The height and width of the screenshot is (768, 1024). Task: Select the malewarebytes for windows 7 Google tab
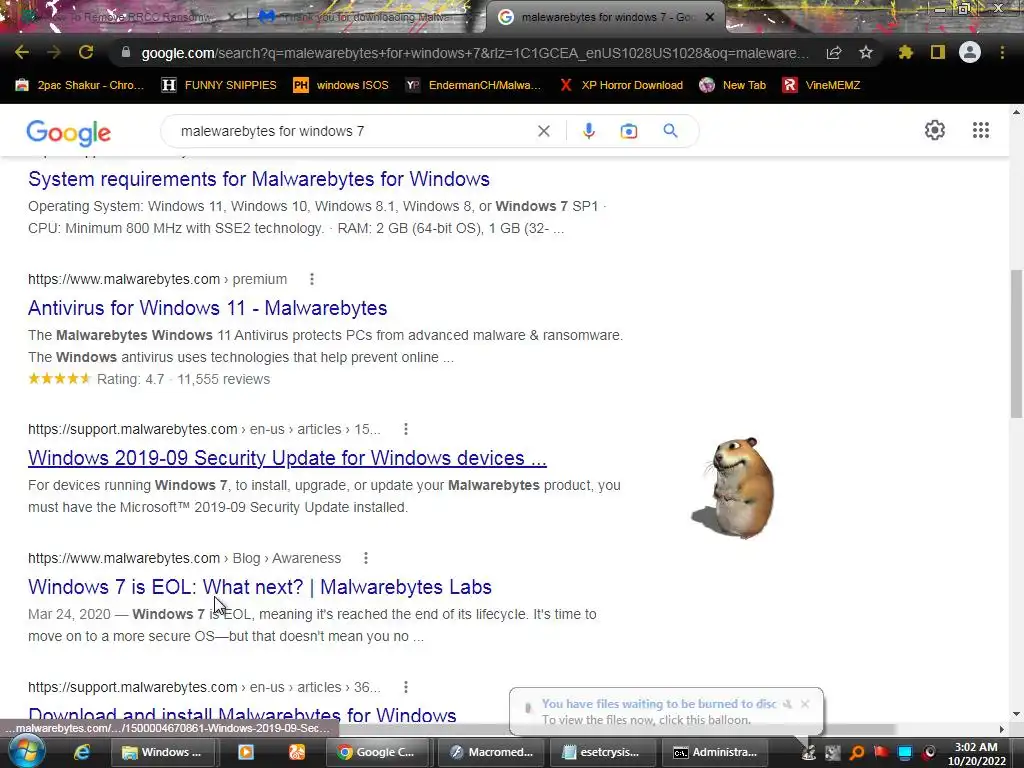601,18
